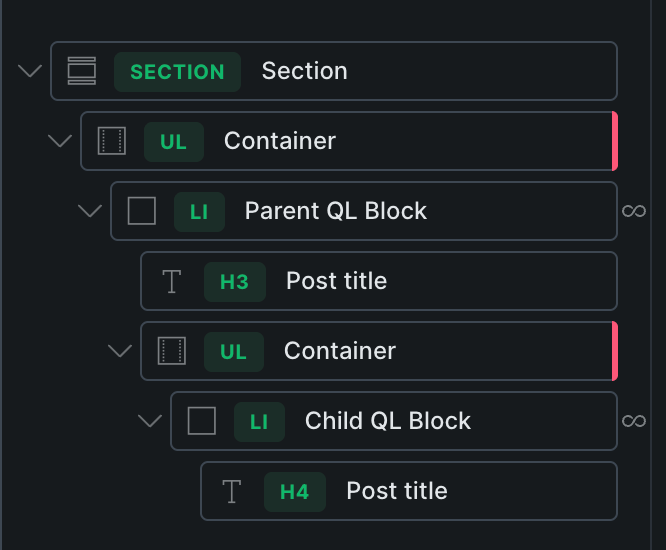Click the nested Container element icon
Viewport: 666px width, 550px height.
click(x=172, y=351)
